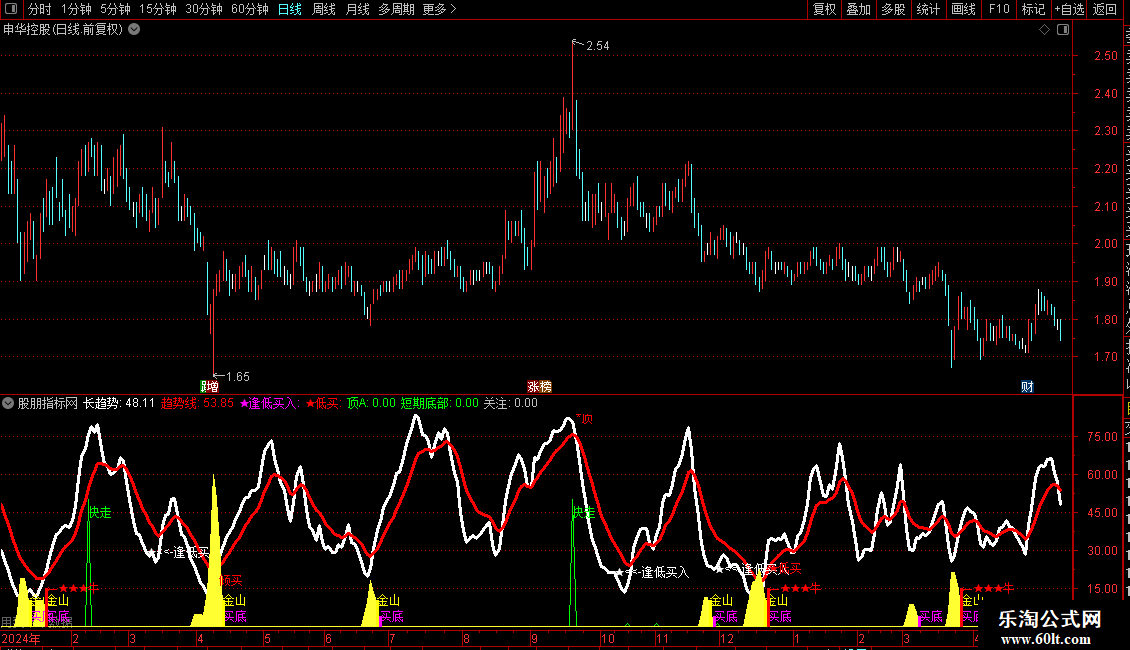This screenshot has height=650, width=1130.
Task: Open the 统计 statistics button
Action: click(928, 9)
